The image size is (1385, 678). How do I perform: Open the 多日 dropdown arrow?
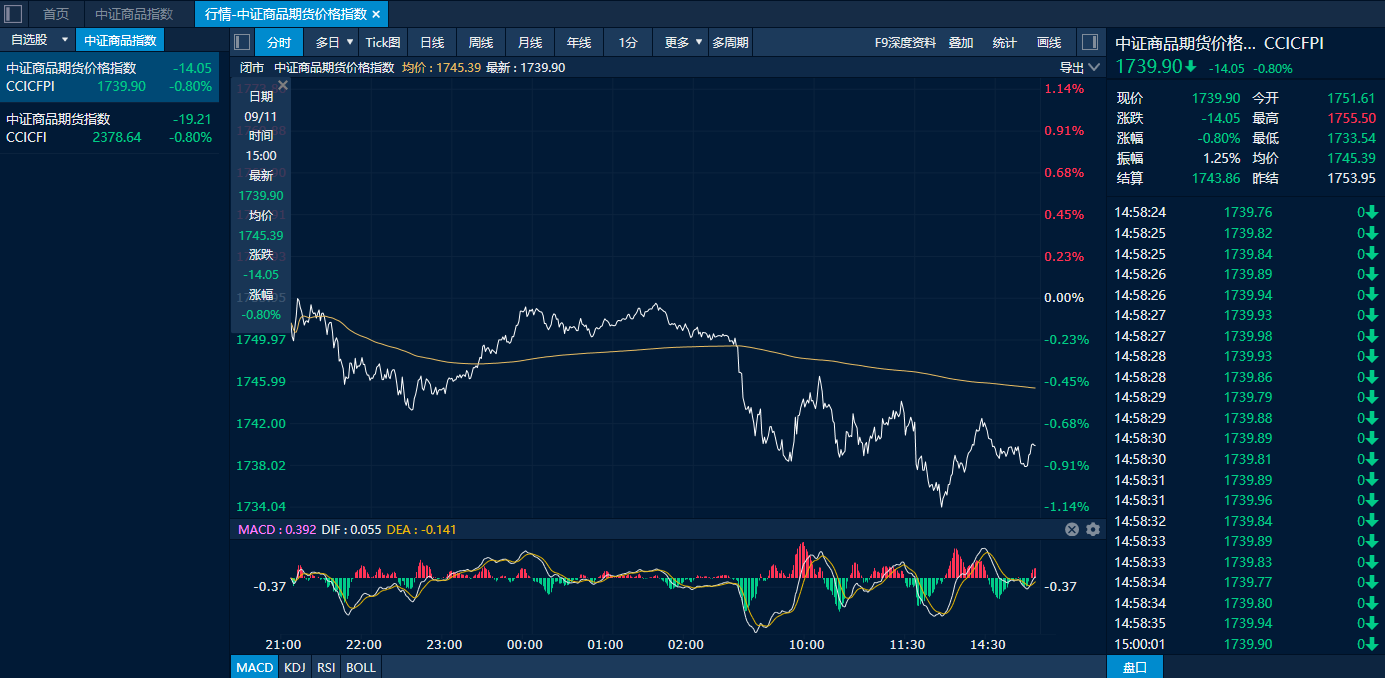(350, 42)
